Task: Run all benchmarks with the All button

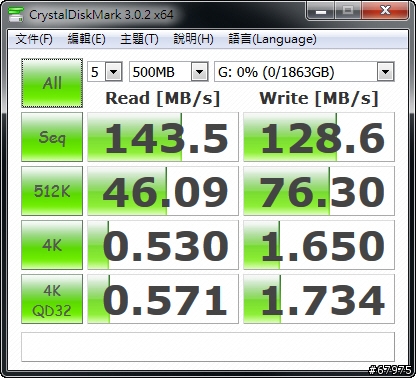Action: [x=52, y=83]
